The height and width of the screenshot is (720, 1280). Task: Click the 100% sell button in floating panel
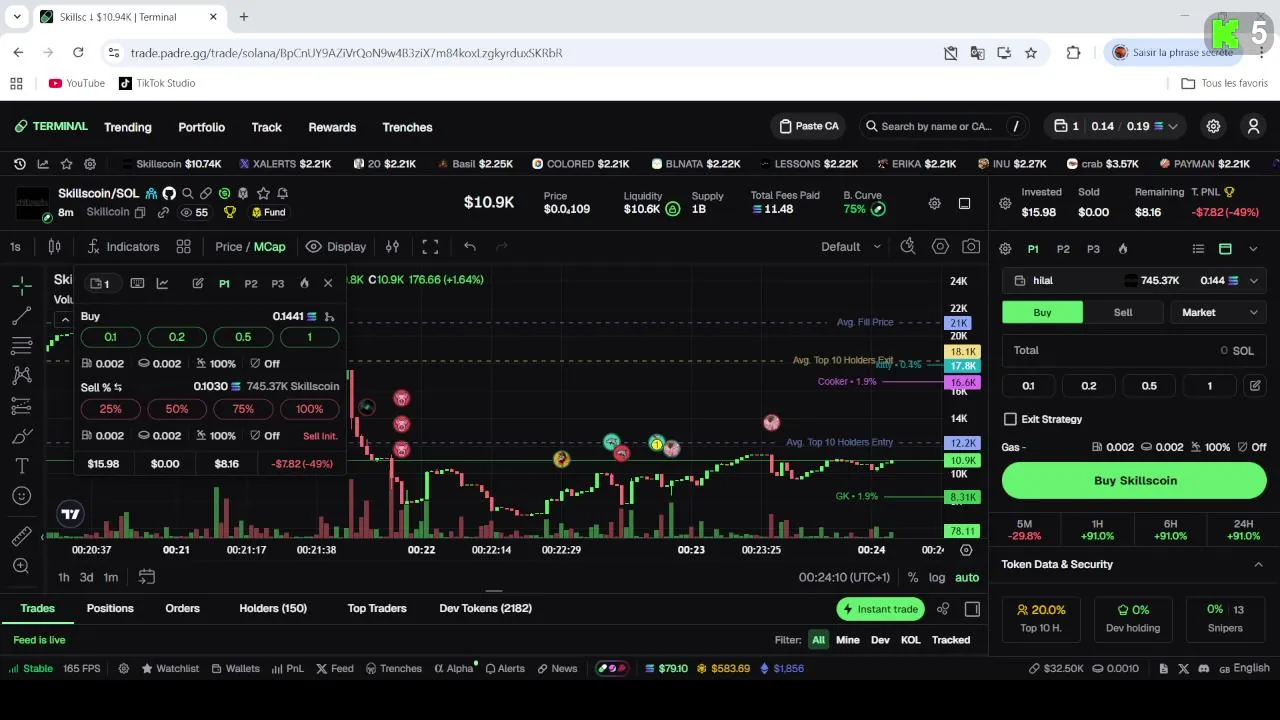point(309,409)
